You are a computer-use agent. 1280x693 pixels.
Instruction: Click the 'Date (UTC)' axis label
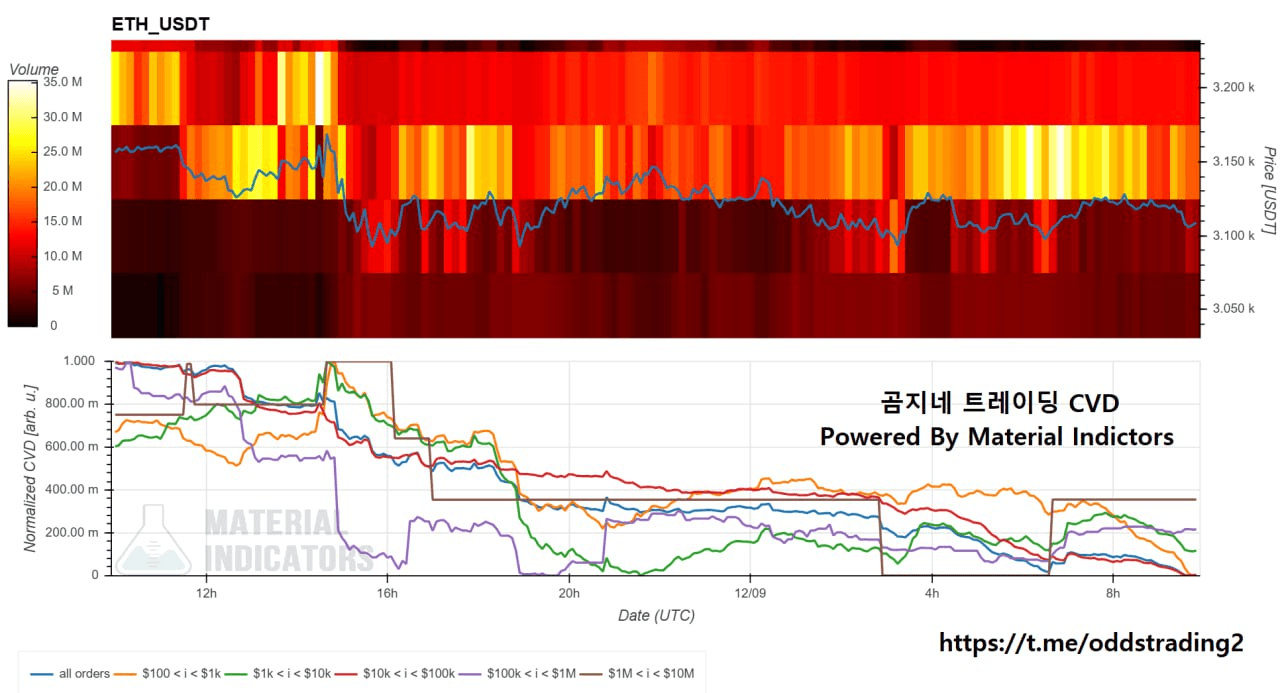click(655, 615)
